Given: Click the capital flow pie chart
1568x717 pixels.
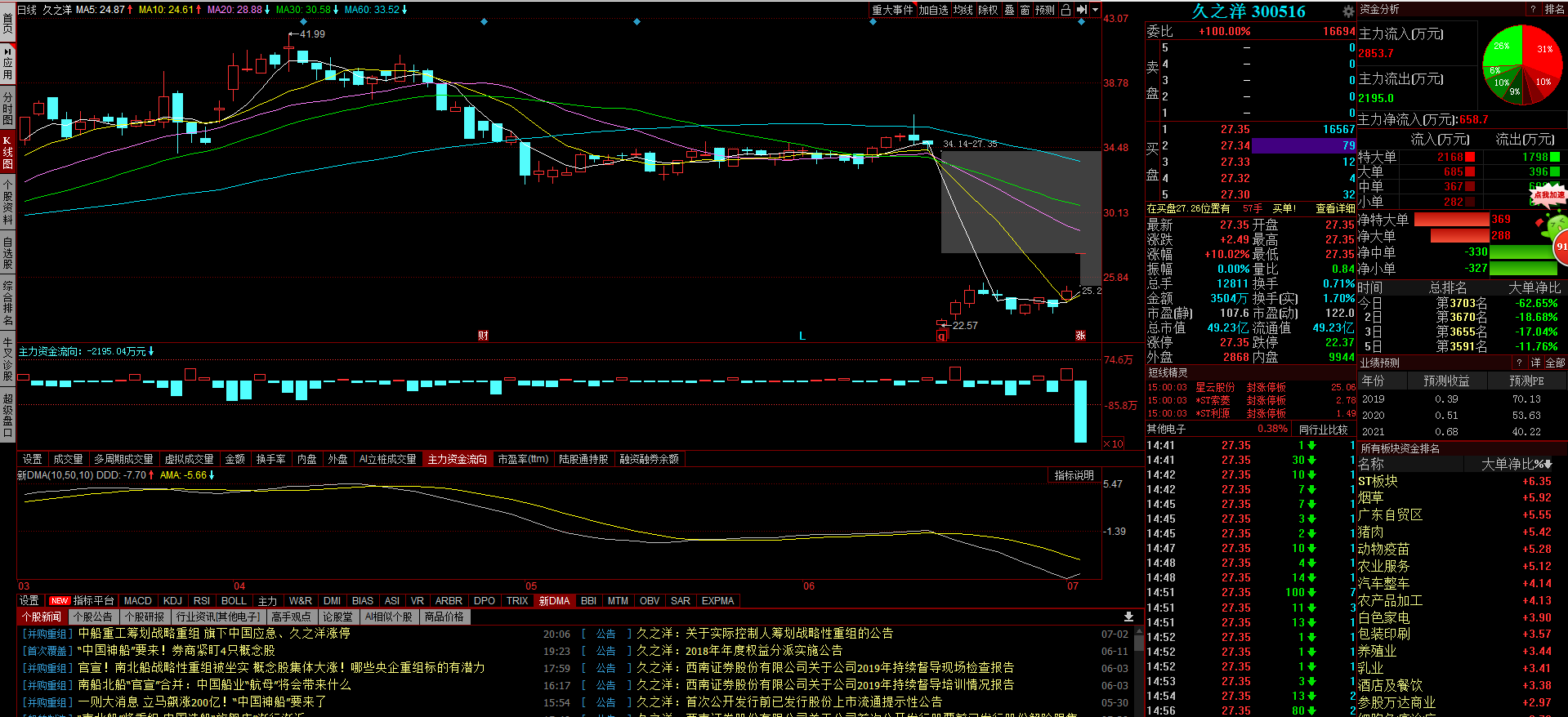Looking at the screenshot, I should coord(1522,65).
